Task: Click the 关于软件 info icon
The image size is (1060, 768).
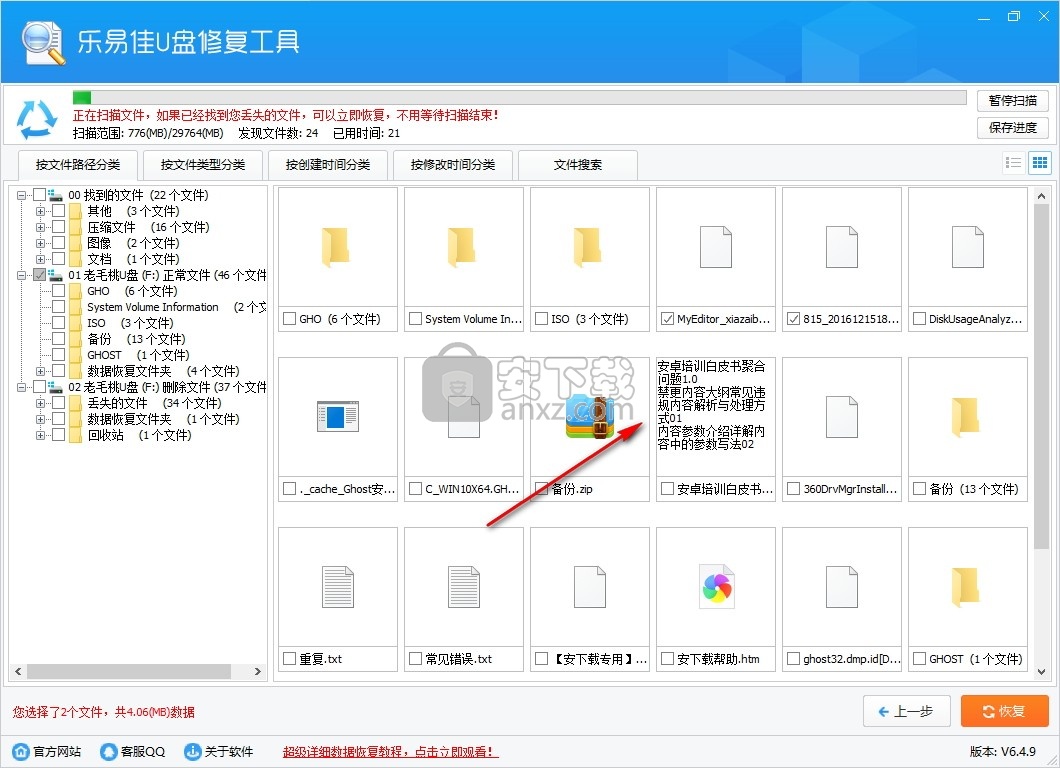Action: (x=193, y=751)
